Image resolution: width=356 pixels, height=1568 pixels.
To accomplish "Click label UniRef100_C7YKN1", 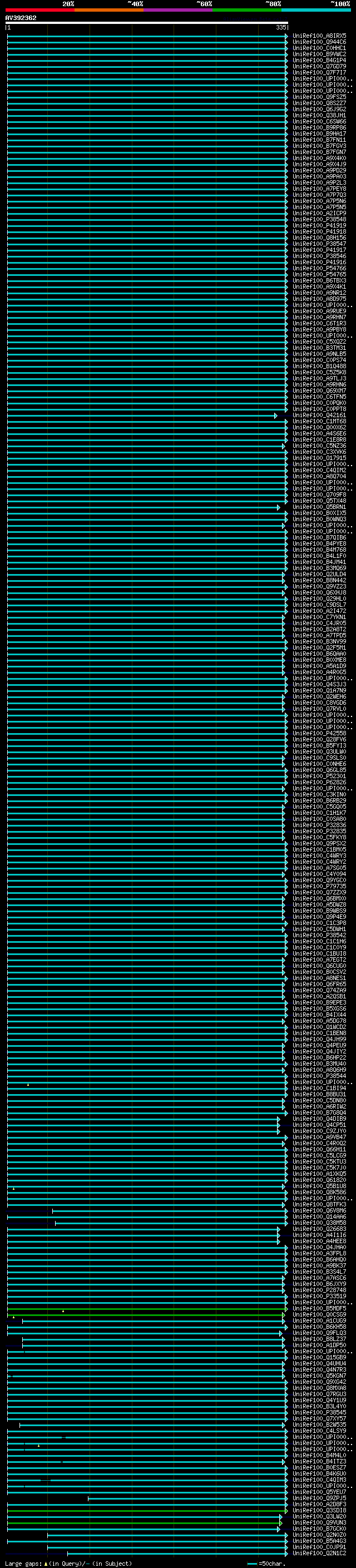I will click(319, 617).
